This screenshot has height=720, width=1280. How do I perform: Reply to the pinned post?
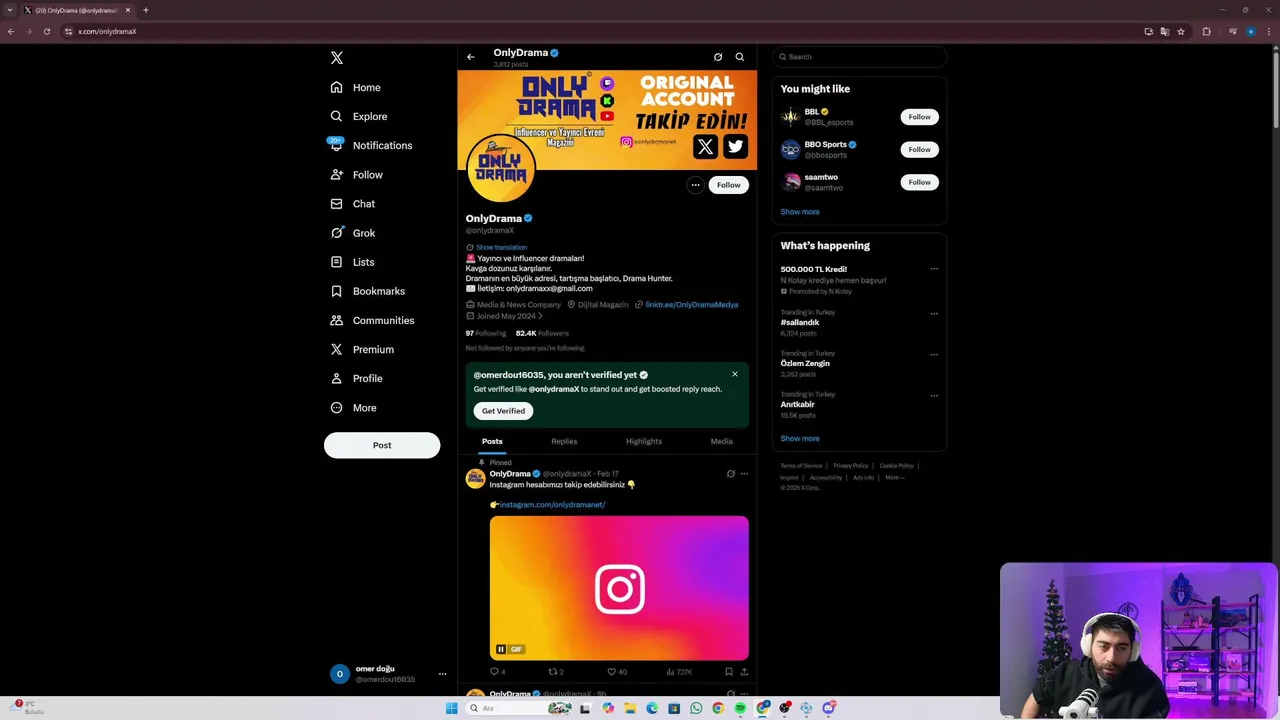click(x=497, y=672)
